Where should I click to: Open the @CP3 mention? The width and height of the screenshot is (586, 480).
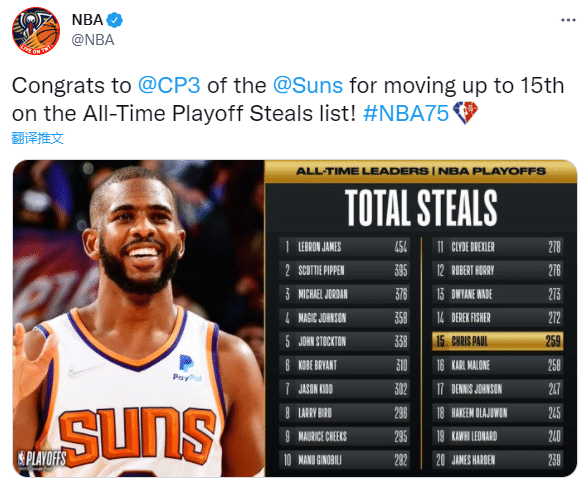169,85
